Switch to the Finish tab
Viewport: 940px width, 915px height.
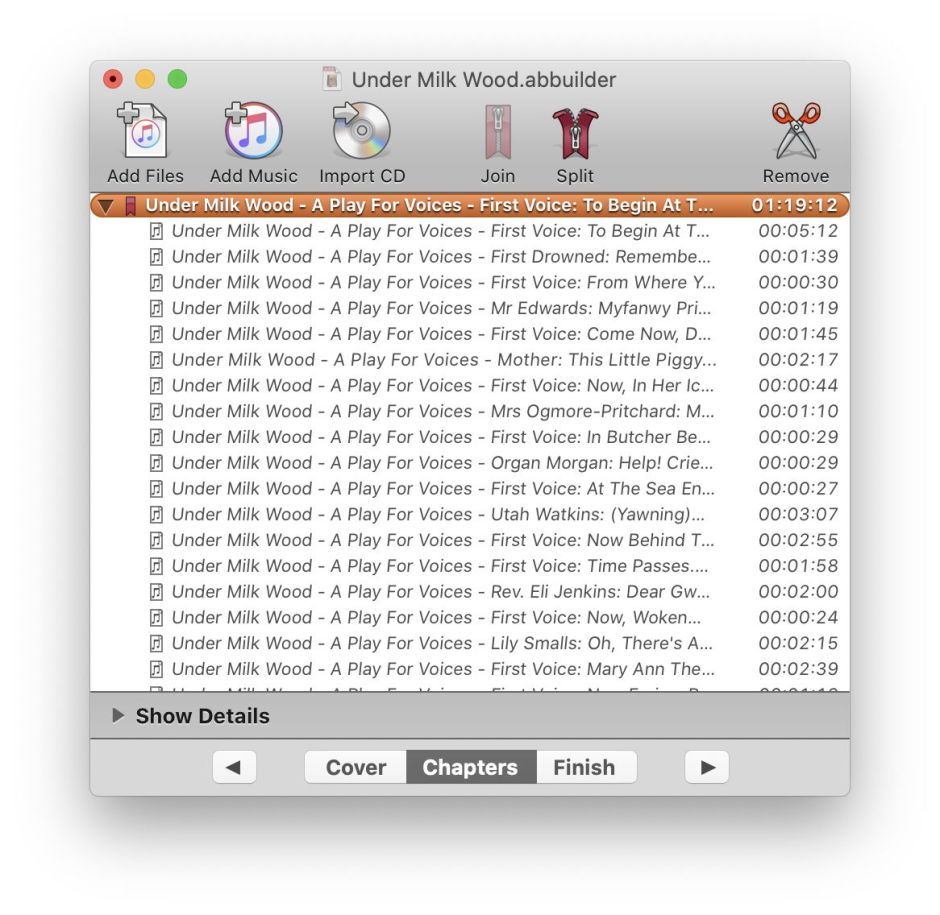(x=586, y=767)
